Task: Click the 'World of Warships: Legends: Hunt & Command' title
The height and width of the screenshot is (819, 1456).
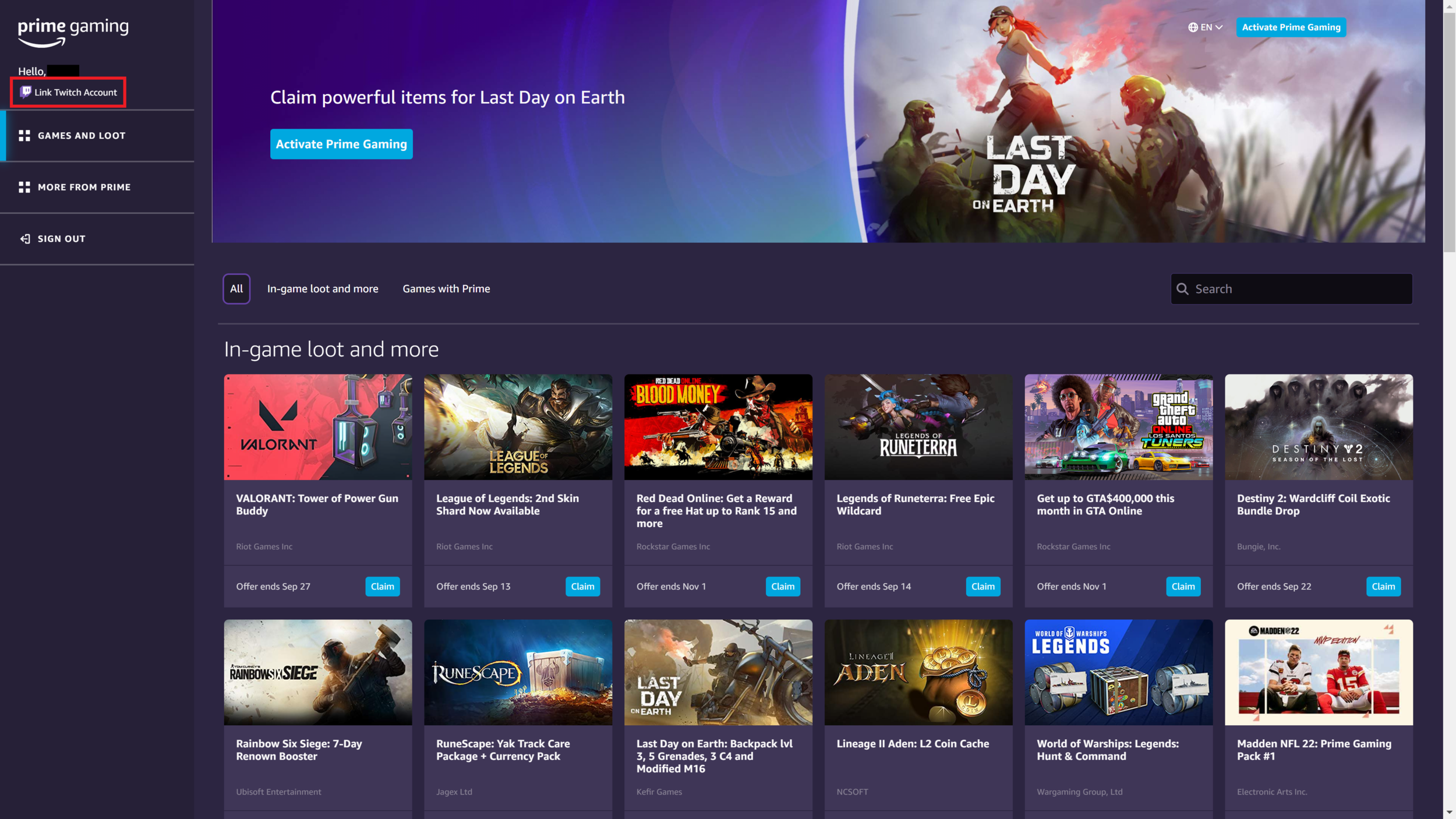Action: (1108, 750)
